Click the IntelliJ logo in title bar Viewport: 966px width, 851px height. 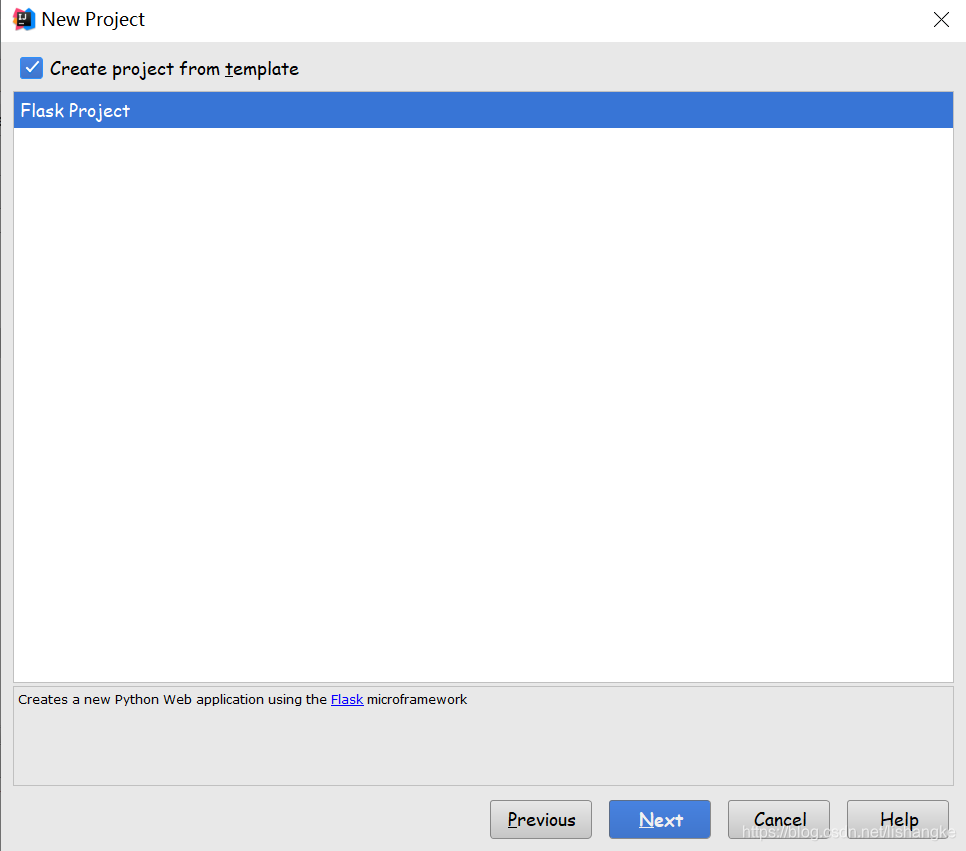(x=23, y=19)
